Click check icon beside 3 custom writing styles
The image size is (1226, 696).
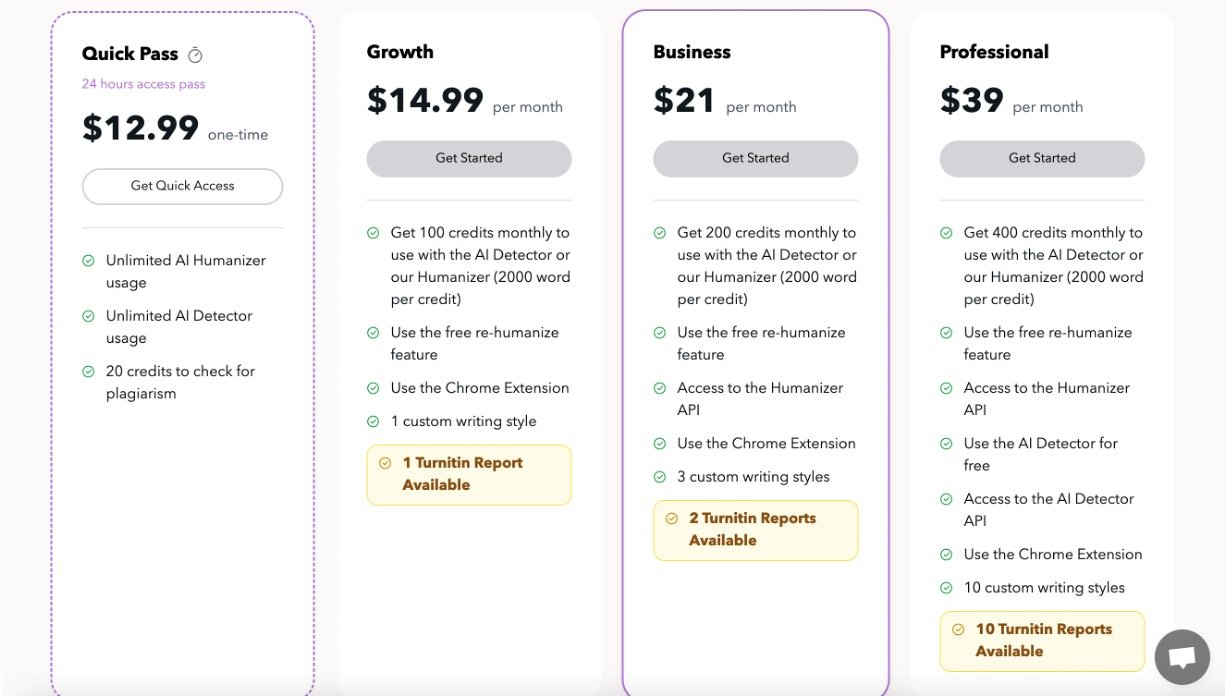pyautogui.click(x=660, y=477)
